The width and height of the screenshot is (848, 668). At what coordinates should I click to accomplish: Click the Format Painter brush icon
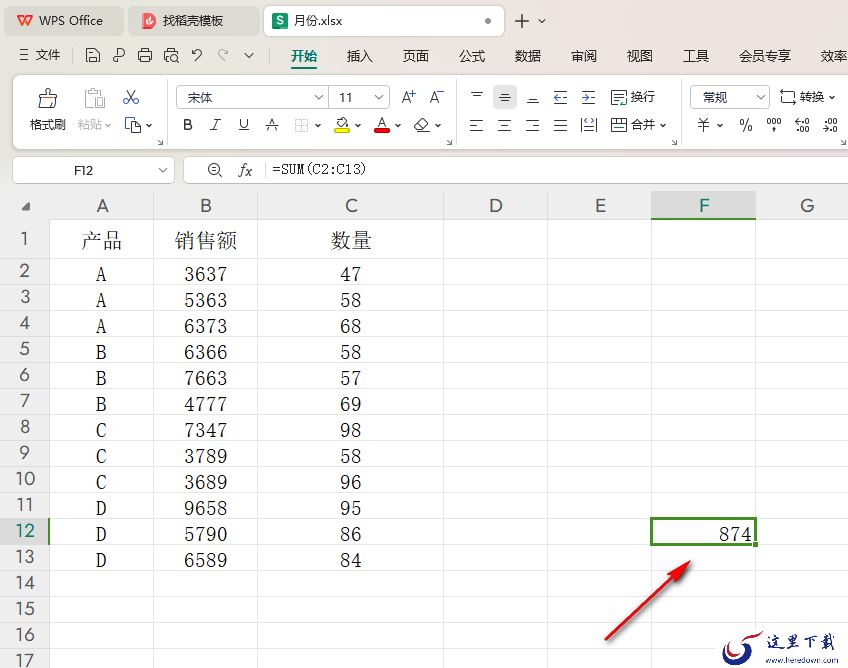(x=48, y=99)
